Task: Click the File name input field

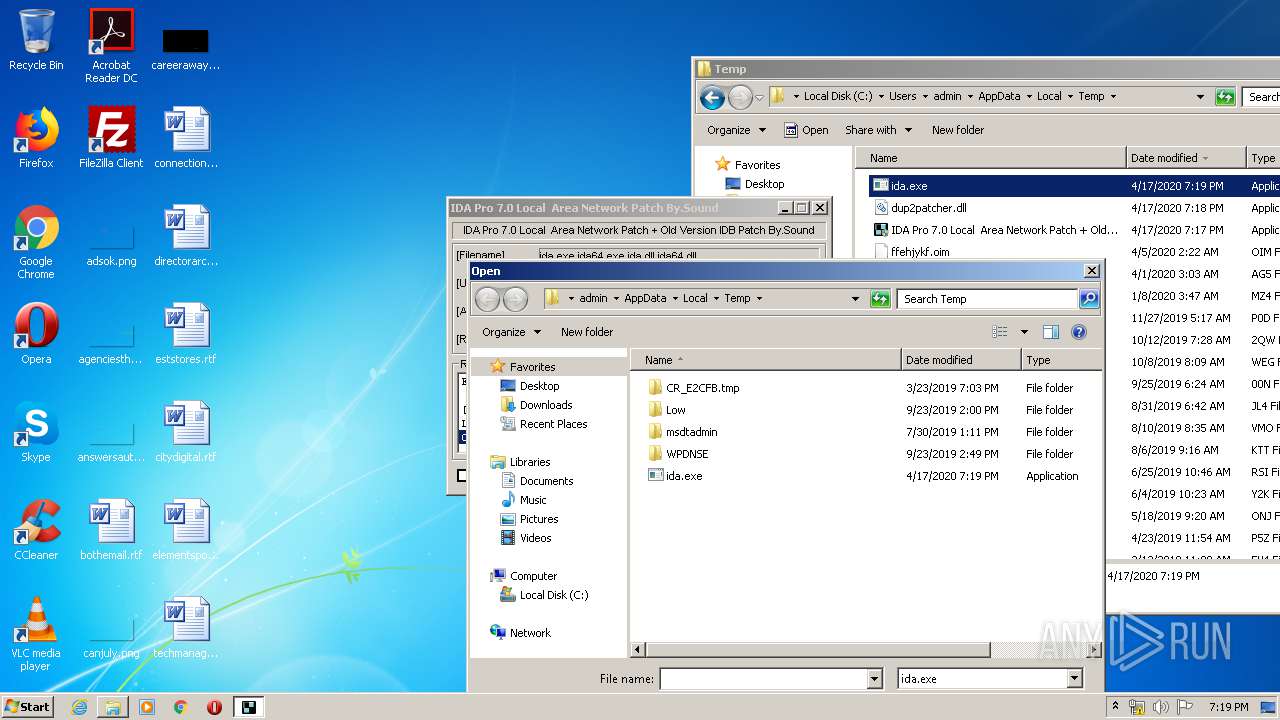Action: (764, 679)
